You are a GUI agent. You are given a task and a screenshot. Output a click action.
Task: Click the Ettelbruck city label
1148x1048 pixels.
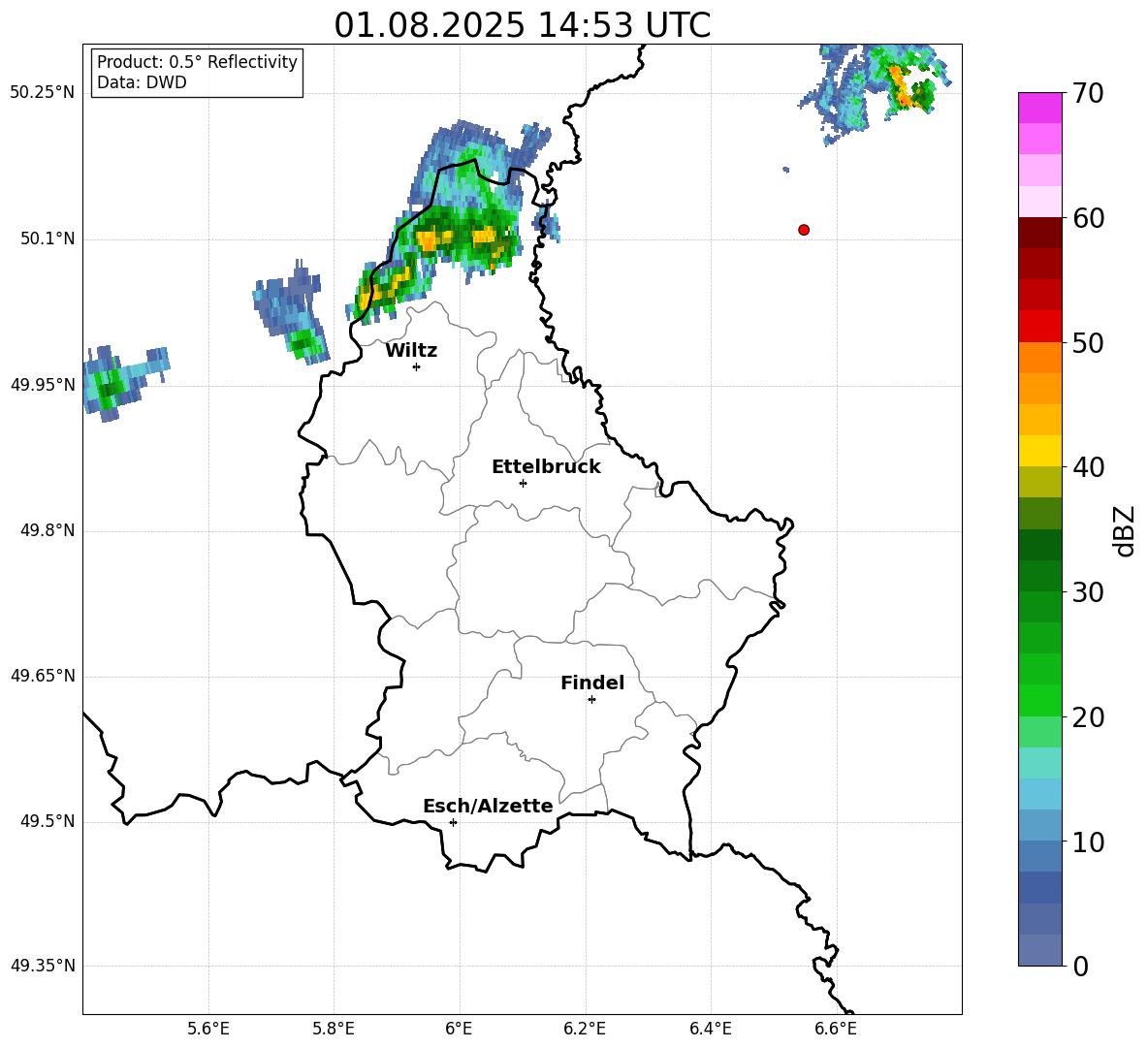point(546,467)
